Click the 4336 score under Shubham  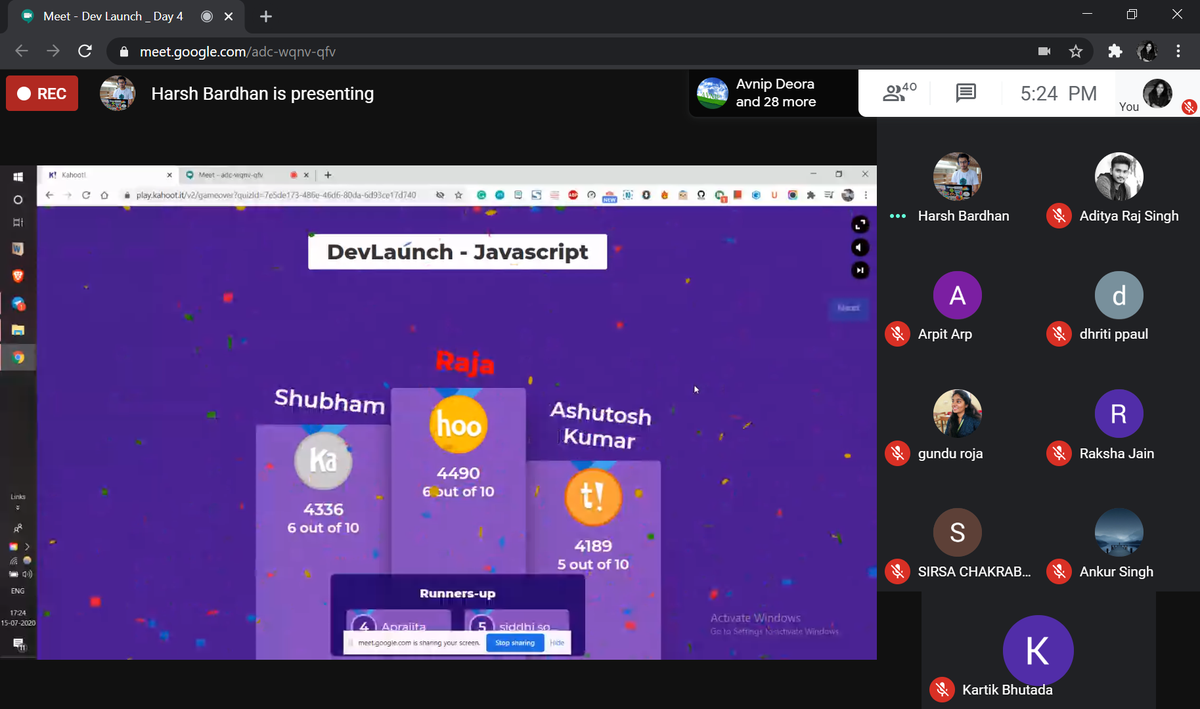(323, 509)
